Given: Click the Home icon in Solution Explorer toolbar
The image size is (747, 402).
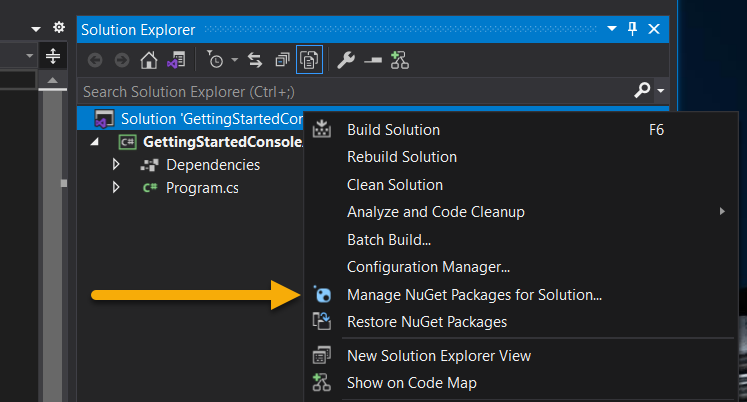Looking at the screenshot, I should [x=148, y=61].
